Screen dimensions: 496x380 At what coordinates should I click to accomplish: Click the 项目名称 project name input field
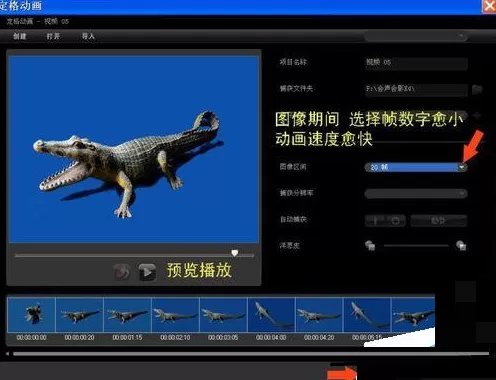click(x=416, y=63)
